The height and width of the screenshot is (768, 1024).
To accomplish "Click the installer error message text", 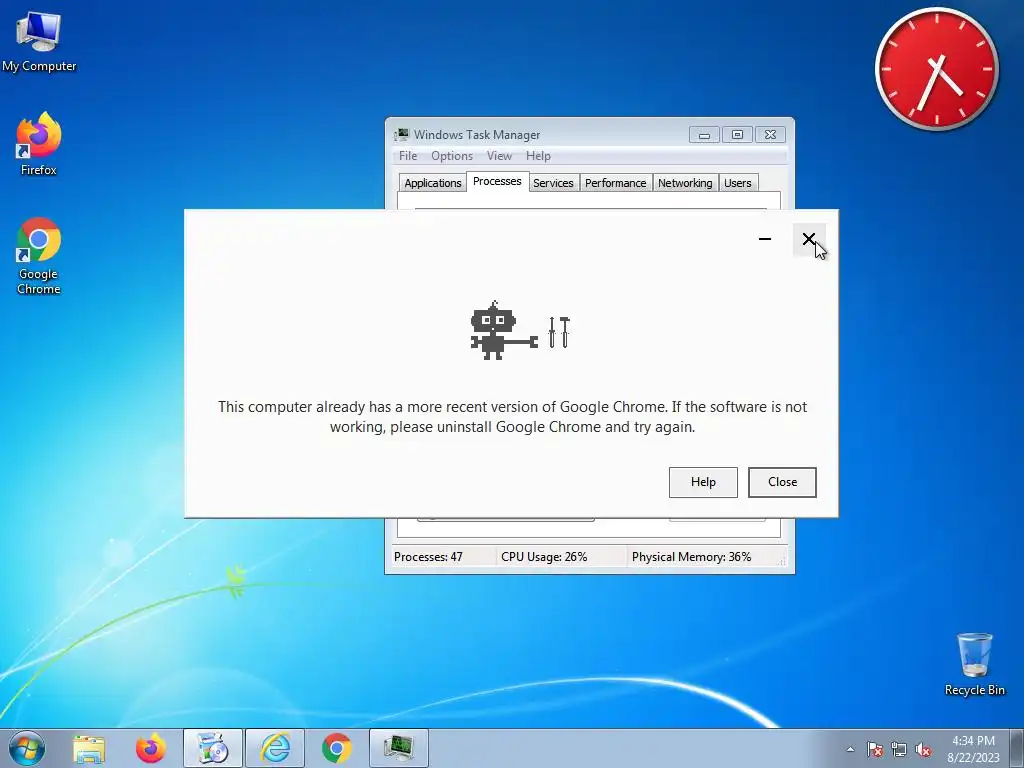I will tap(513, 417).
